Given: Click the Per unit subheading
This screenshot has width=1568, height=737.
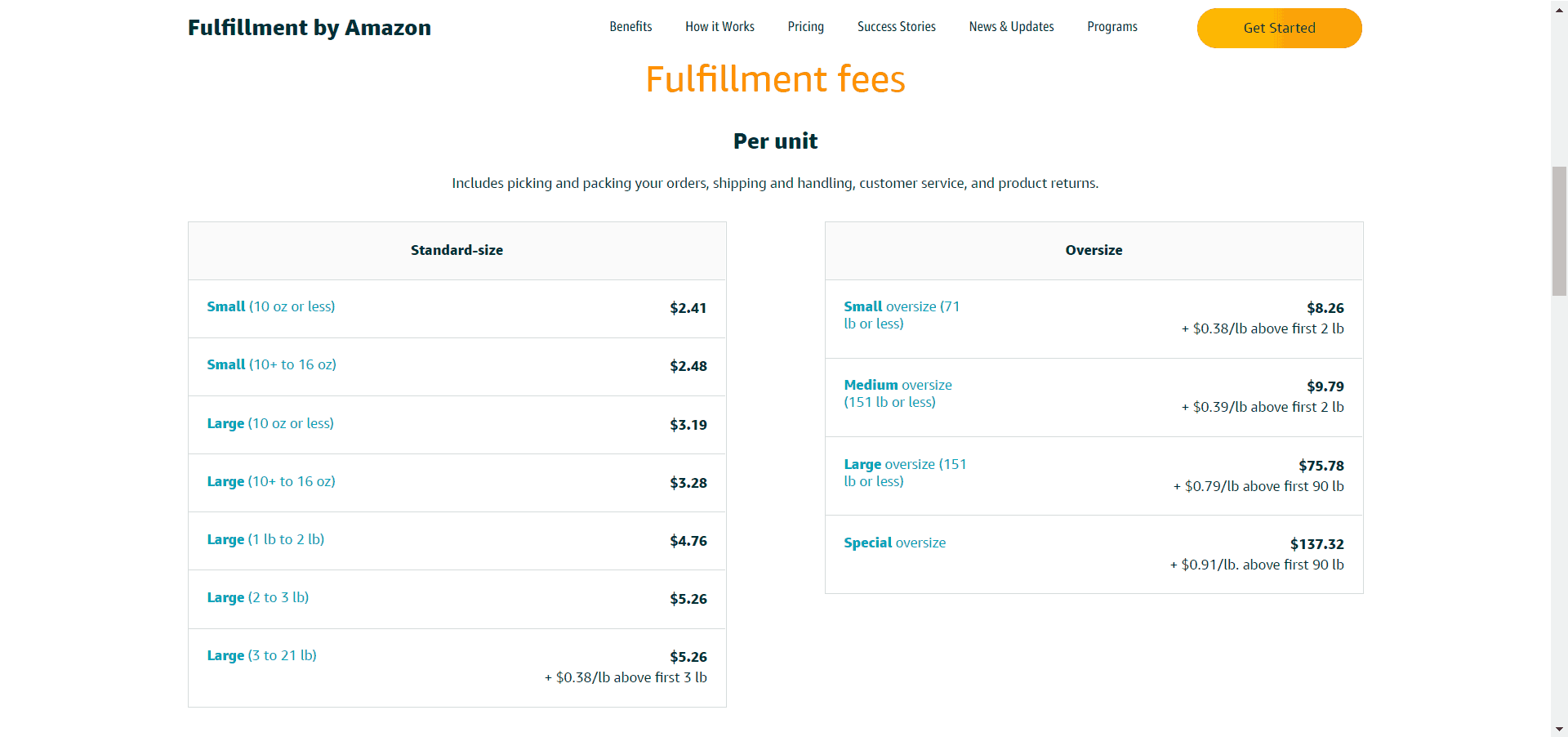Looking at the screenshot, I should pos(775,141).
